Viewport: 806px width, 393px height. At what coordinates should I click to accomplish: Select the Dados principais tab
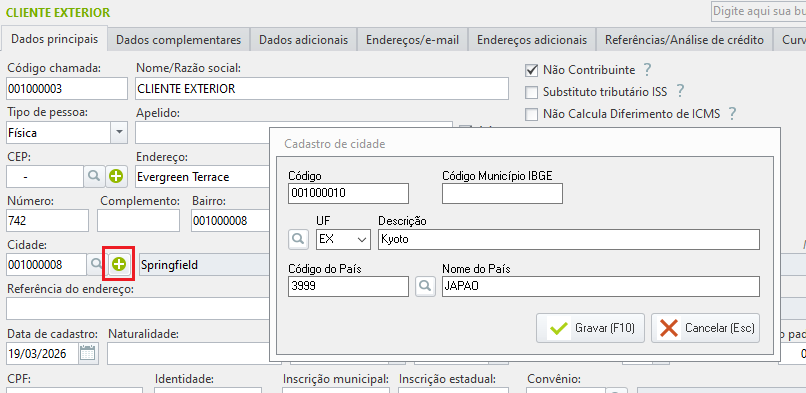pos(54,39)
